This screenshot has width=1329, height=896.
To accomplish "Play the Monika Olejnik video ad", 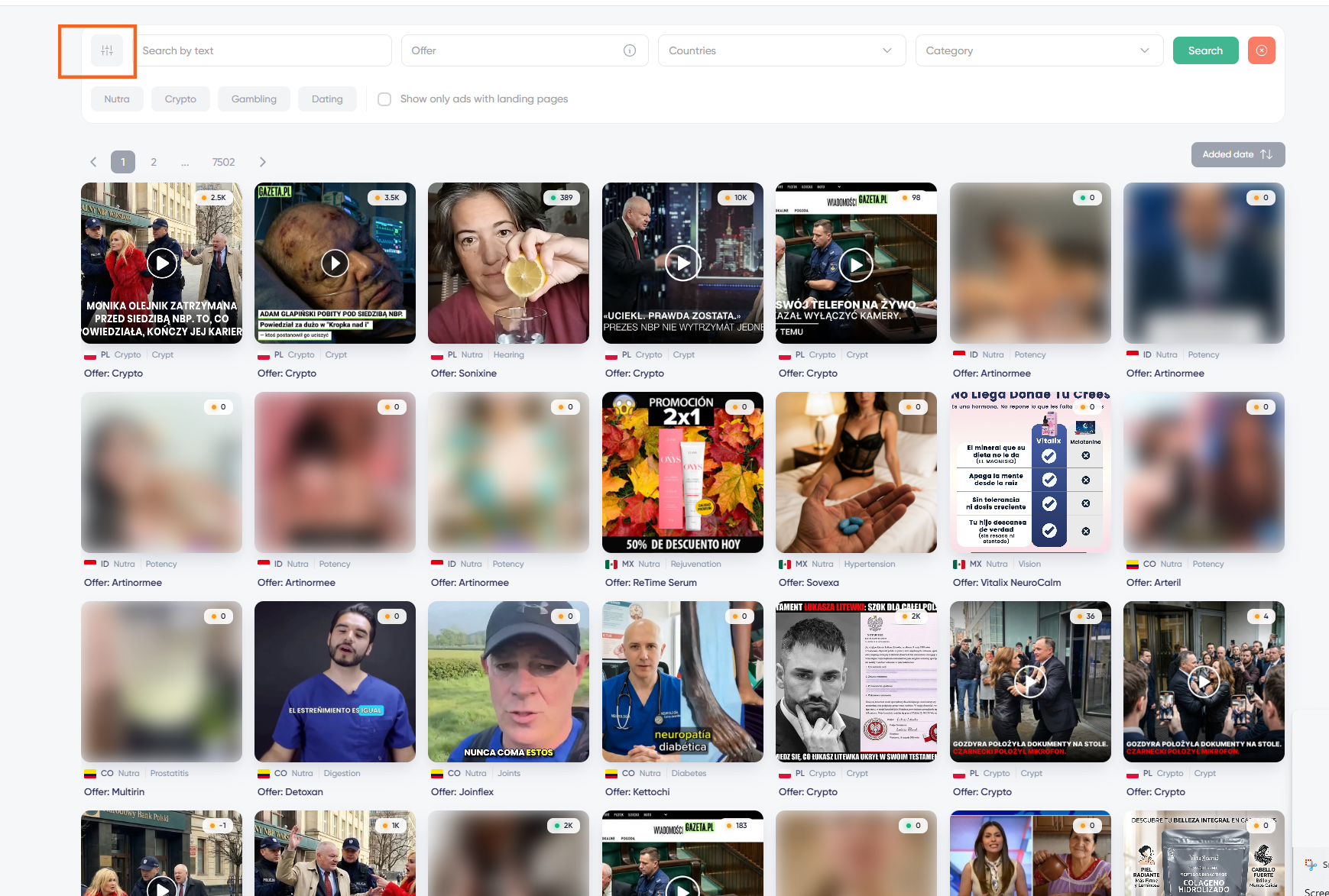I will (162, 263).
